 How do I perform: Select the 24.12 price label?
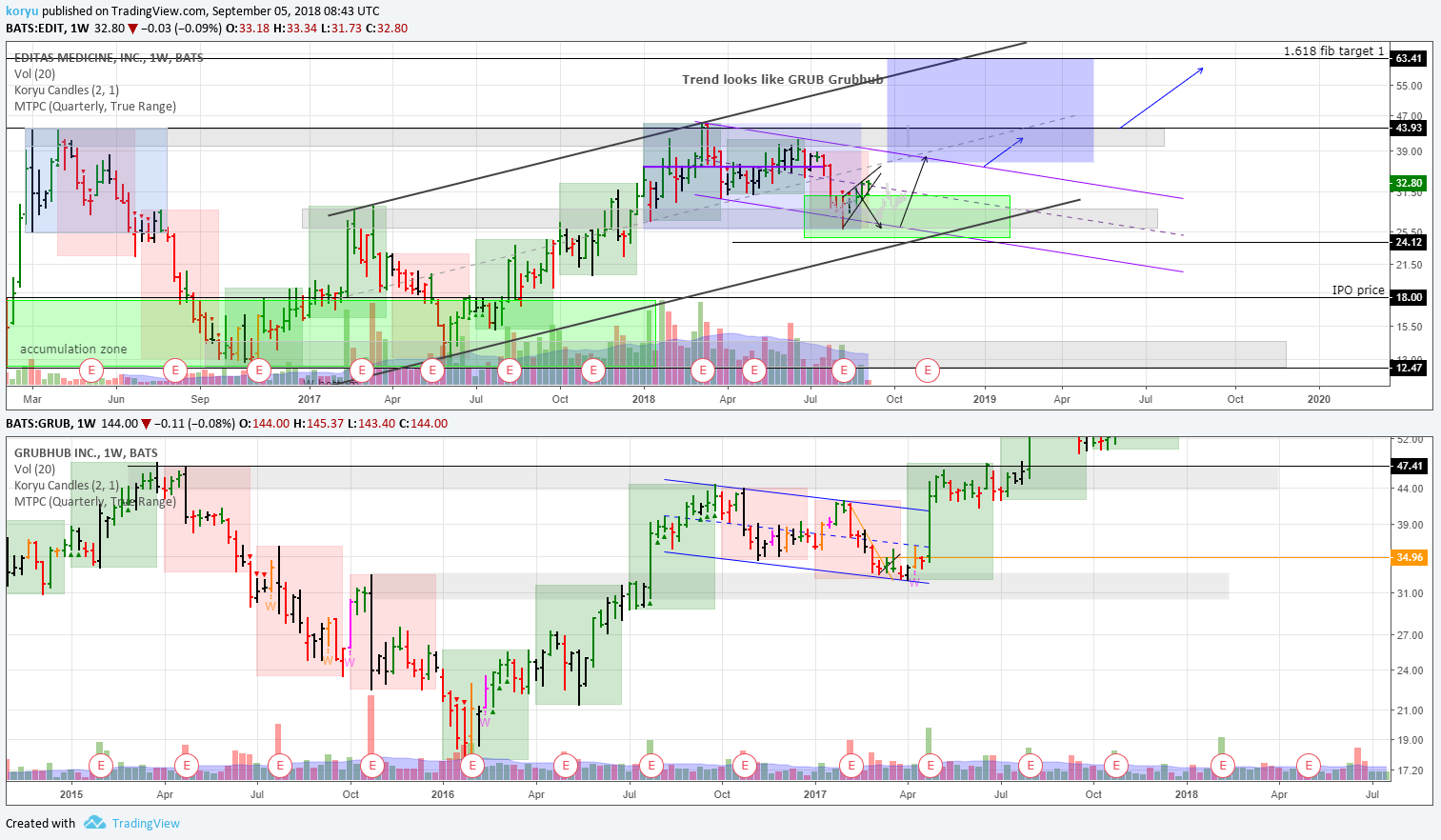(x=1409, y=242)
